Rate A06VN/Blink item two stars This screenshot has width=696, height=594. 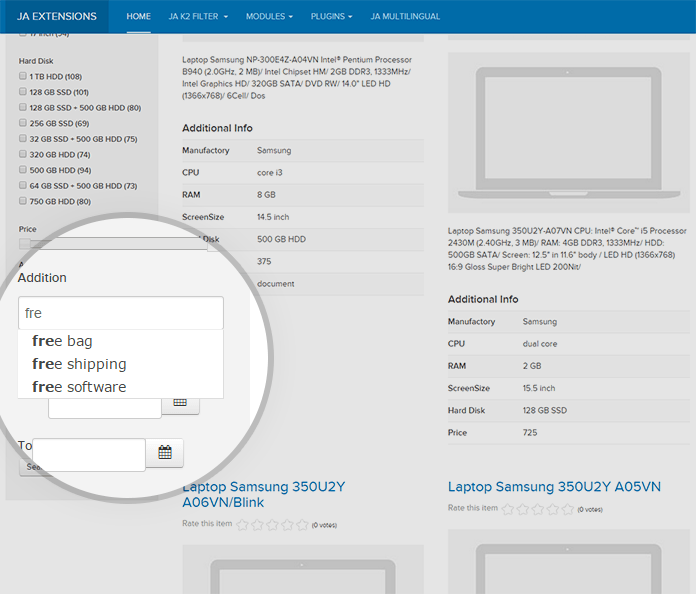click(257, 525)
